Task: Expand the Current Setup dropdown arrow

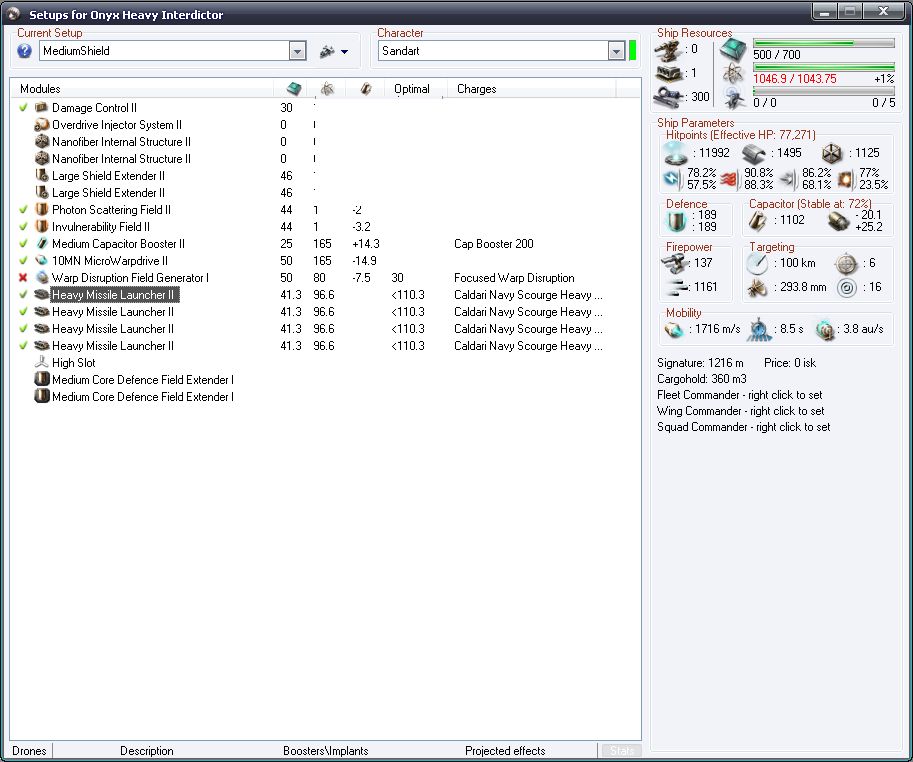Action: click(297, 51)
